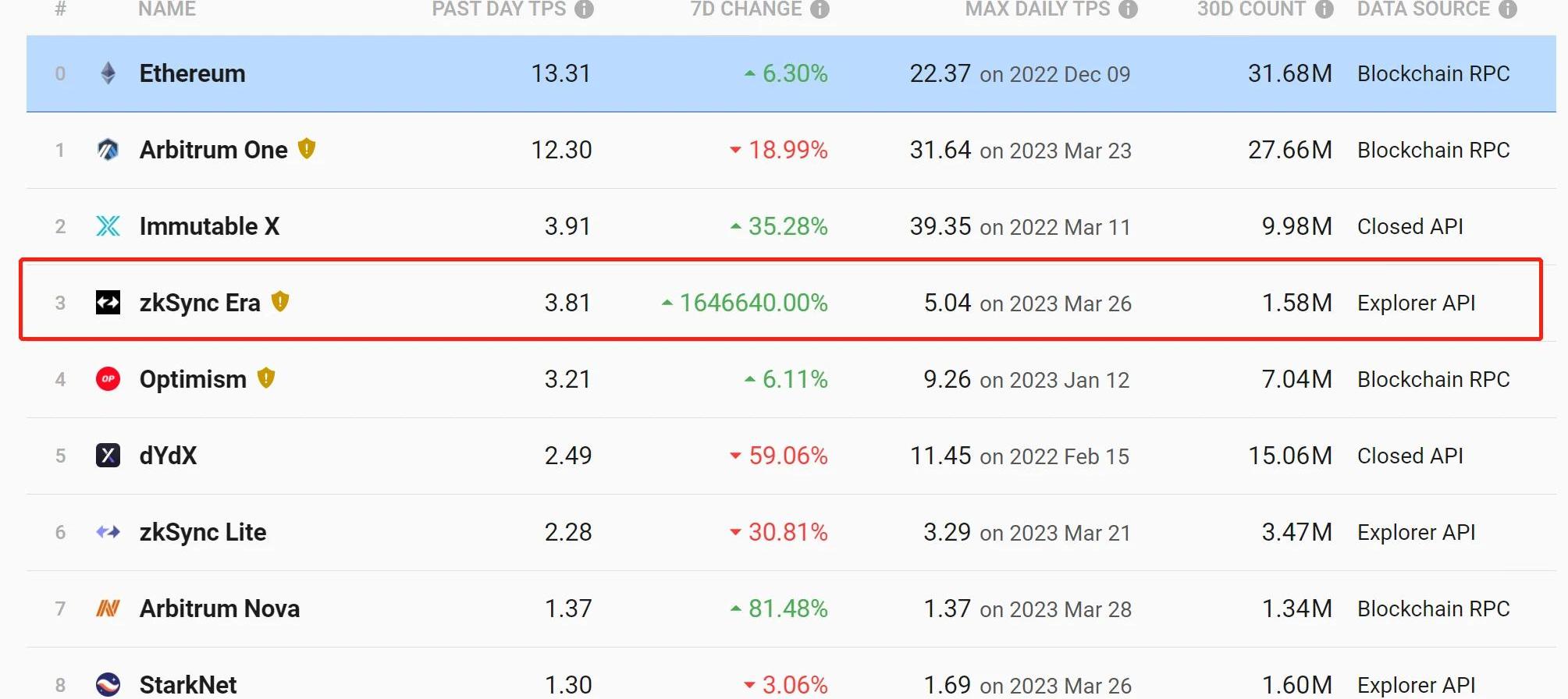Click info icon next to Past Day TPS
Image resolution: width=1568 pixels, height=699 pixels.
click(584, 9)
